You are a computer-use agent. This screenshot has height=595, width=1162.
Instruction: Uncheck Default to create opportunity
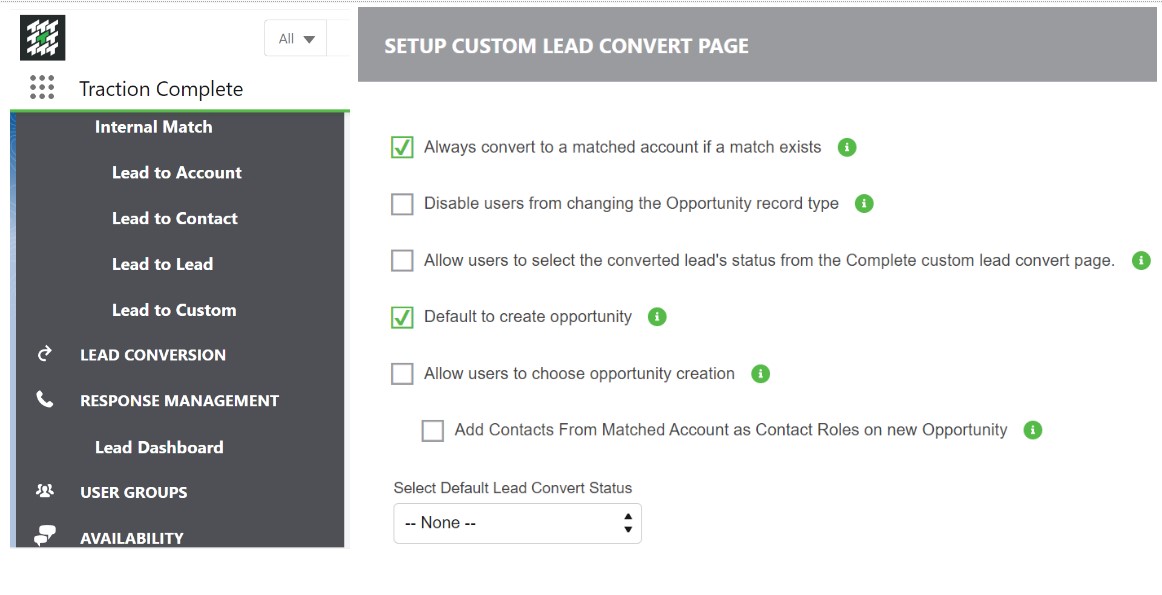(402, 317)
